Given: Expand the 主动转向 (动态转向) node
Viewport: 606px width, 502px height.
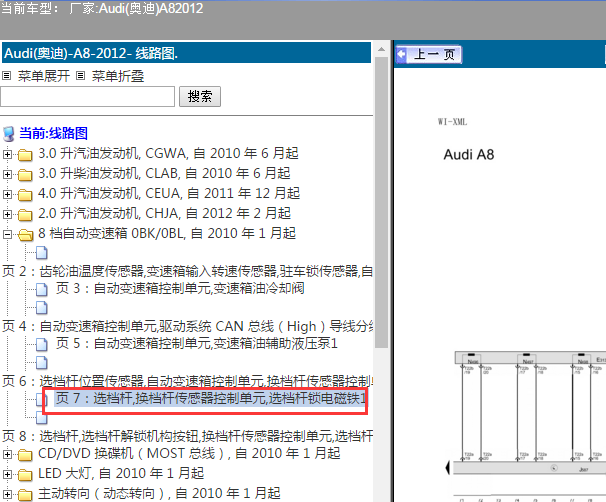Looking at the screenshot, I should 7,494.
